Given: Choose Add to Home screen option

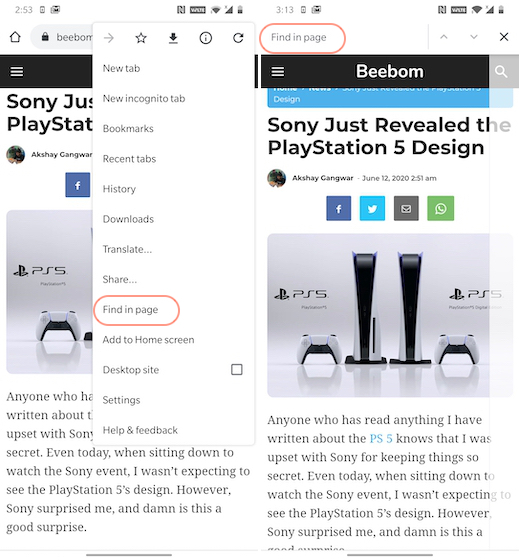Looking at the screenshot, I should (x=148, y=340).
